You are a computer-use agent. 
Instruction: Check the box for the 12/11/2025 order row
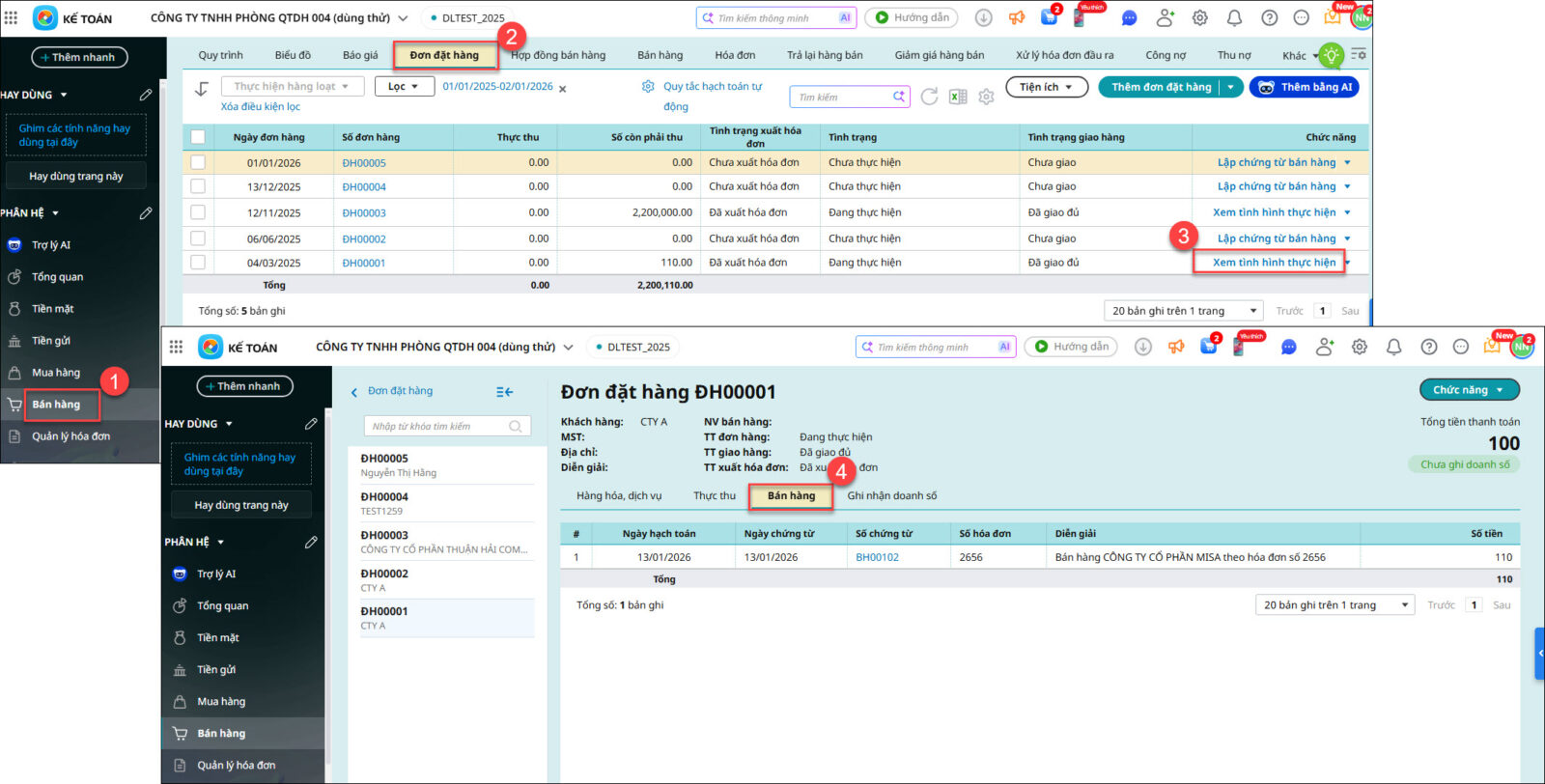(x=198, y=212)
